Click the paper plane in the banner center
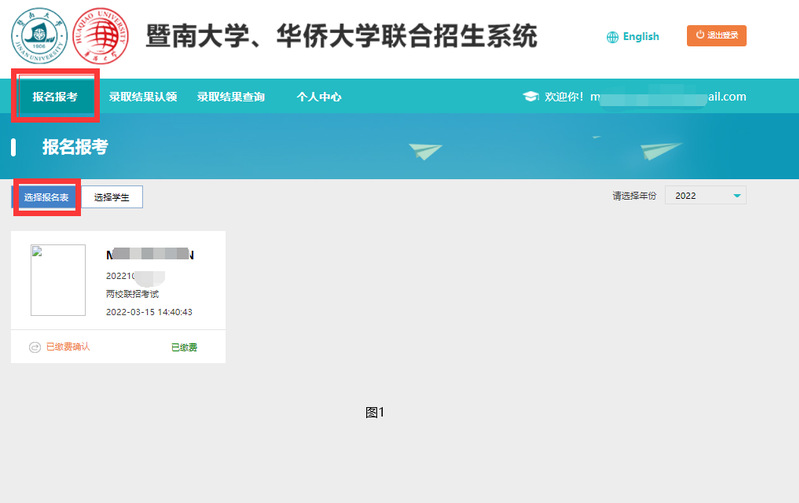The width and height of the screenshot is (799, 503). [426, 152]
